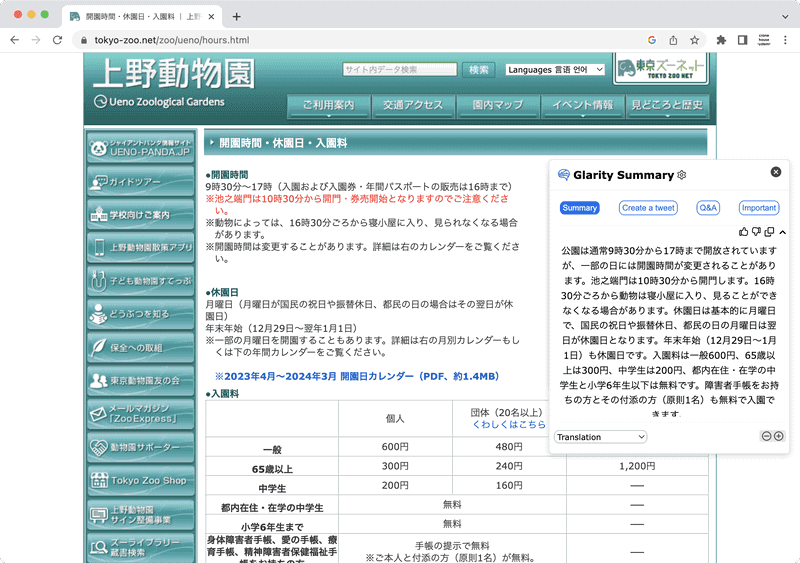The image size is (800, 563).
Task: Open the ご利用案内 menu
Action: (x=329, y=106)
